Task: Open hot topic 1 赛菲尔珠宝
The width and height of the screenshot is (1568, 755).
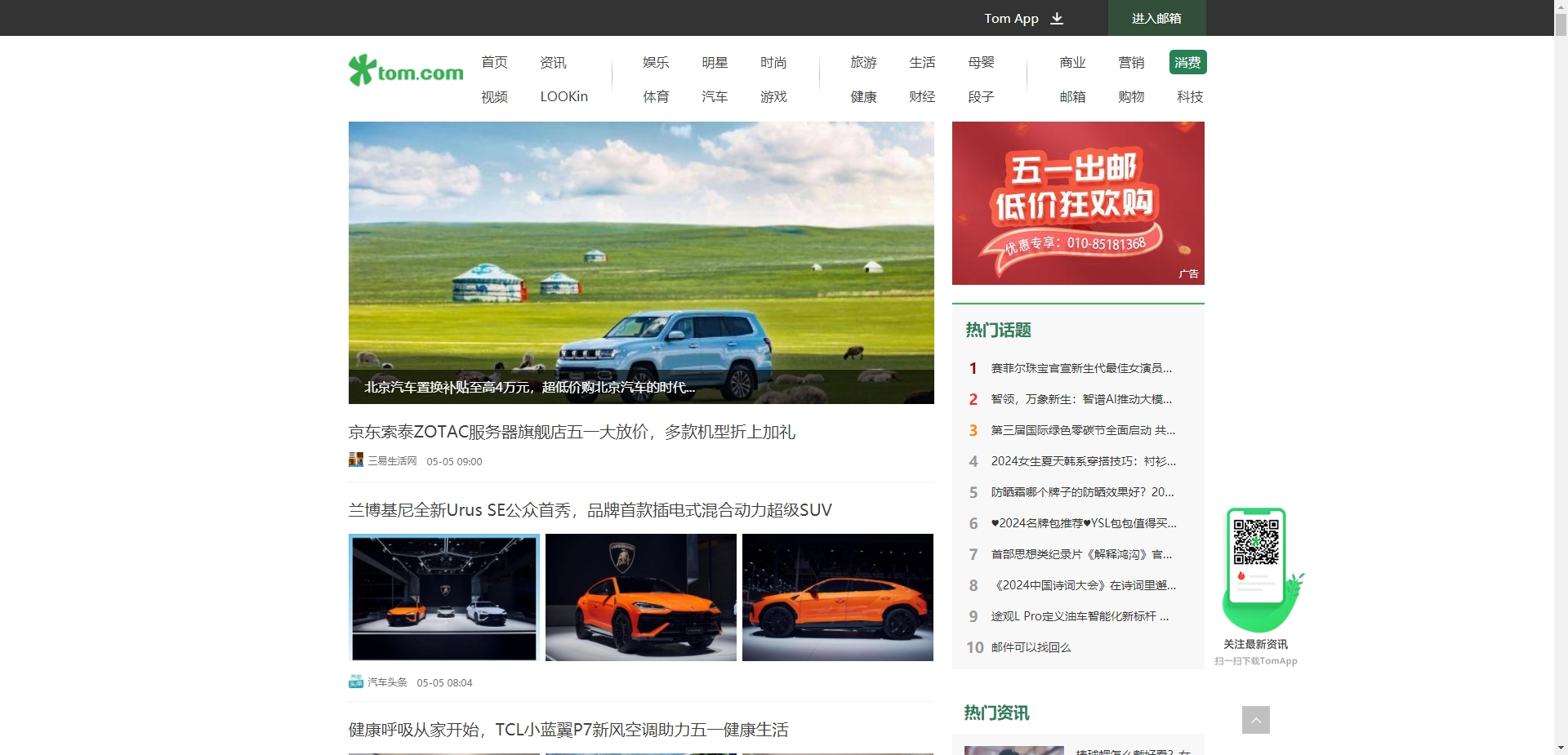Action: (x=1081, y=368)
